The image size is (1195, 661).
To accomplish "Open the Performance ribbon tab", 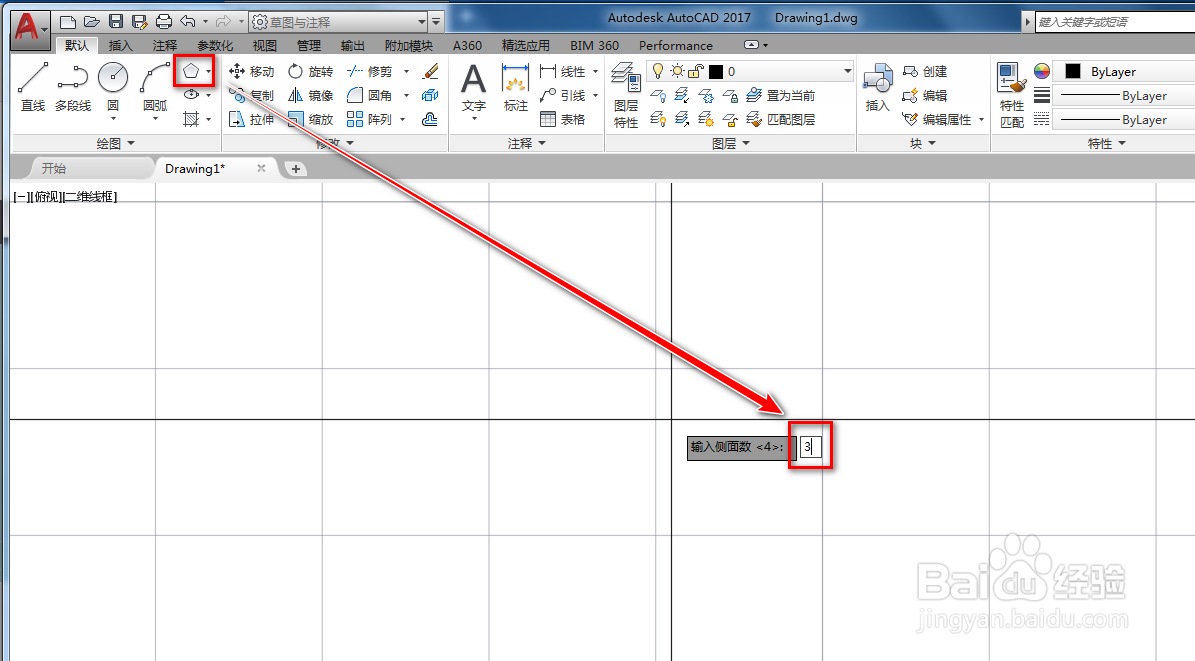I will point(676,46).
